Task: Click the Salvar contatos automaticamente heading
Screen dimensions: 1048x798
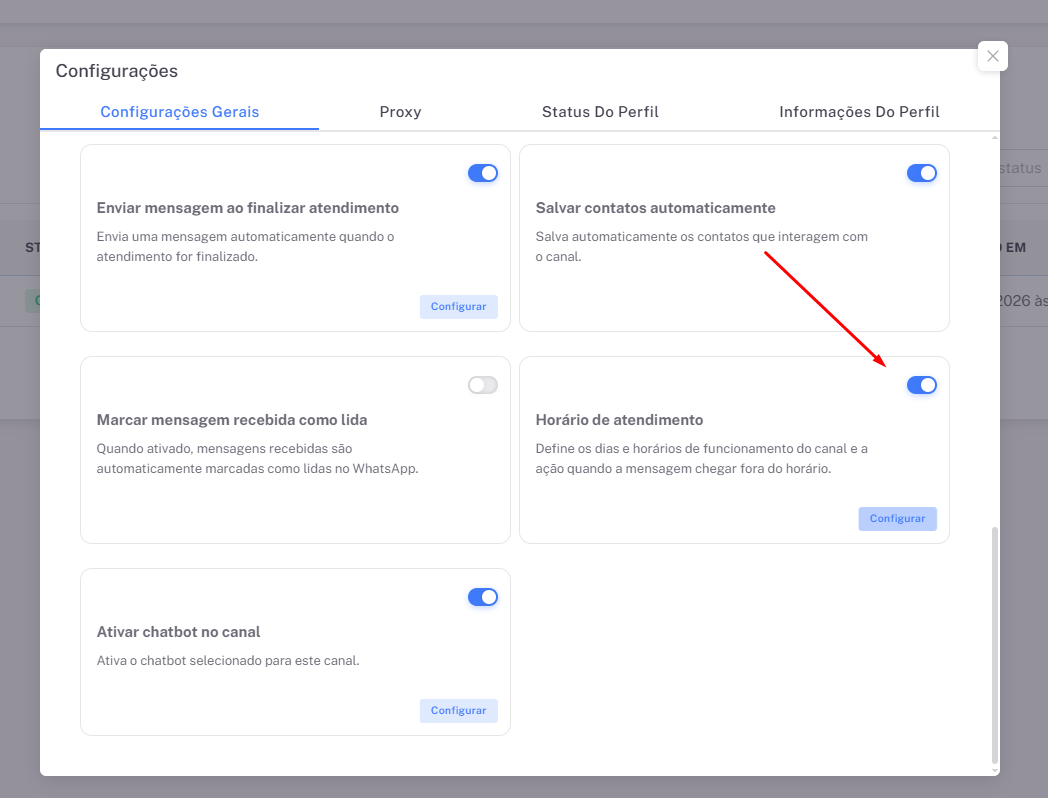Action: click(x=655, y=208)
